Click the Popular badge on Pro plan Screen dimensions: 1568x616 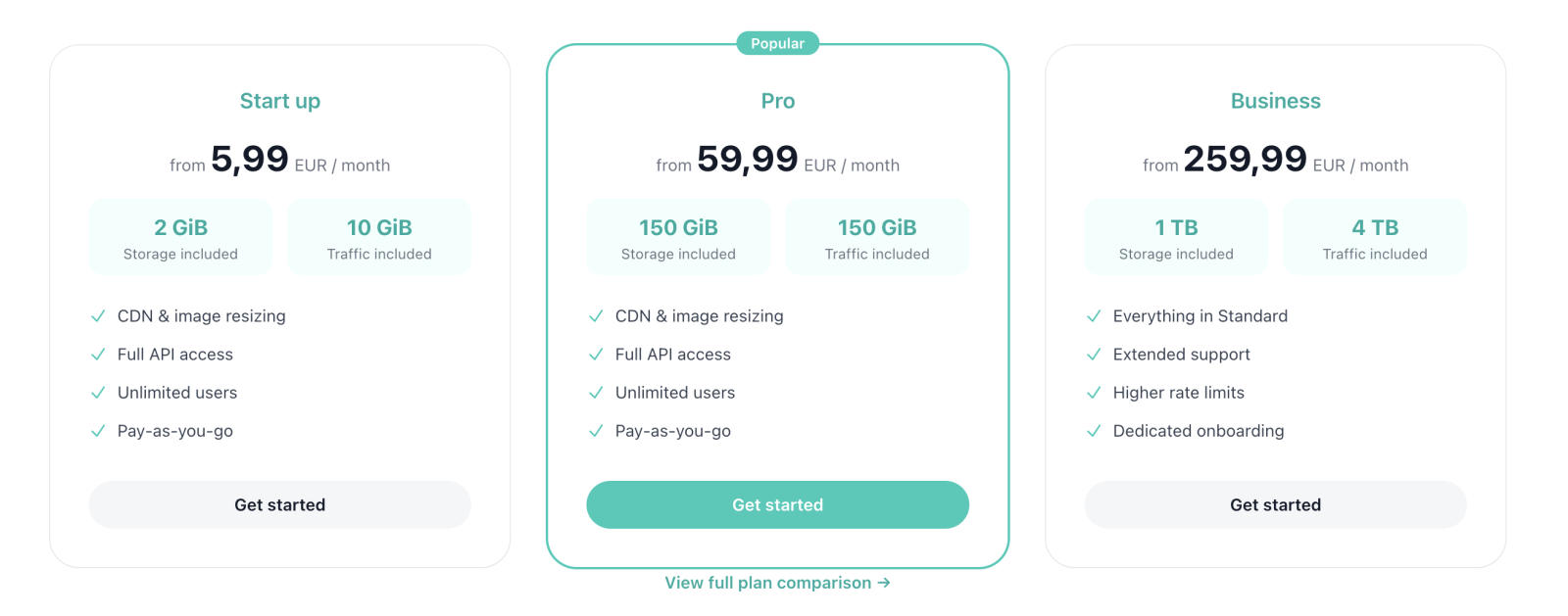(x=777, y=43)
